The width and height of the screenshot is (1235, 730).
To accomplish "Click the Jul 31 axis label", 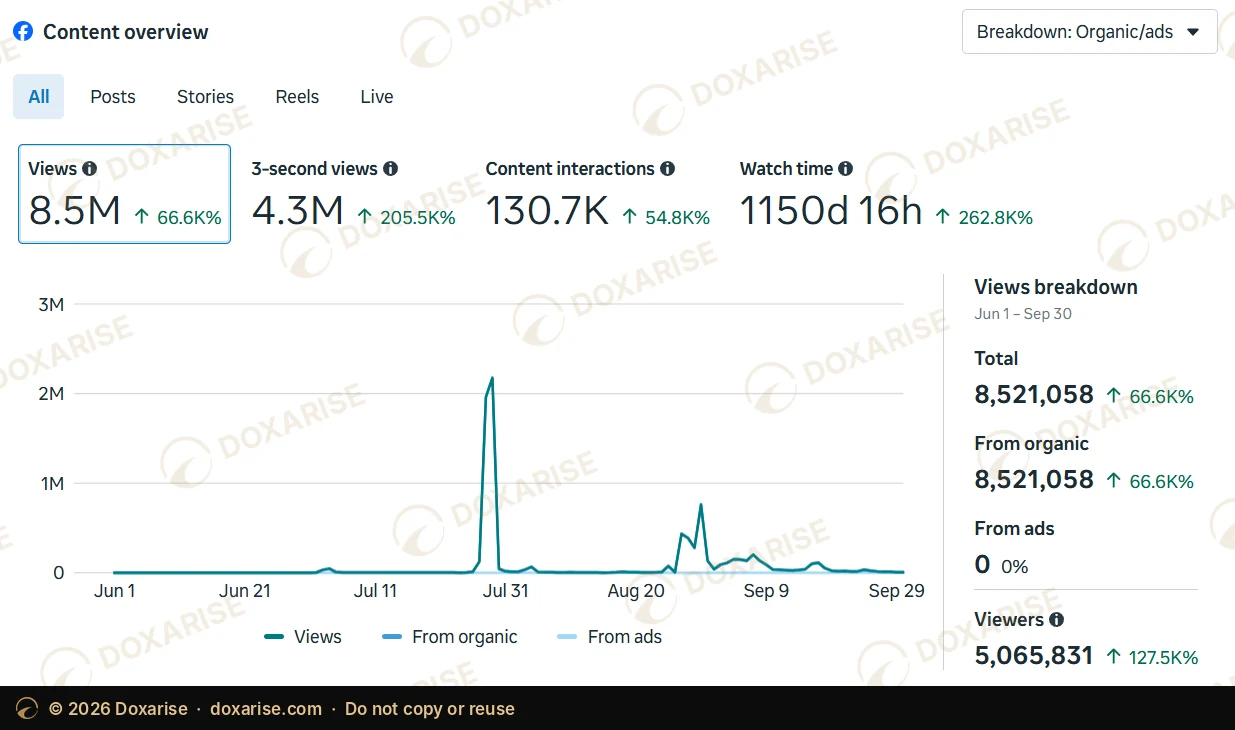I will [506, 591].
